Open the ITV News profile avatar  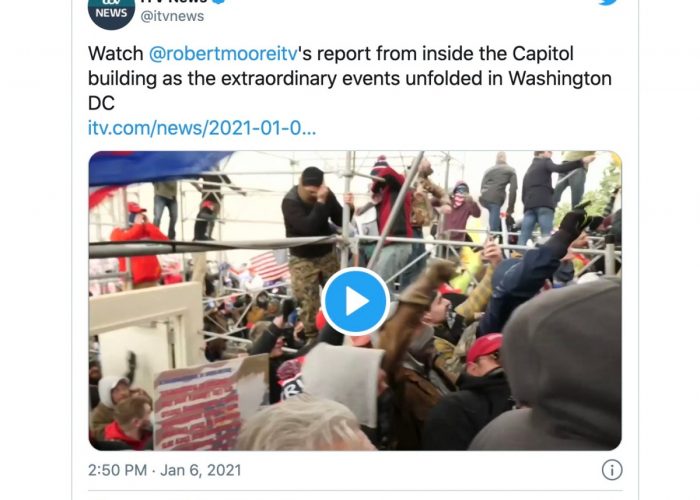coord(111,12)
